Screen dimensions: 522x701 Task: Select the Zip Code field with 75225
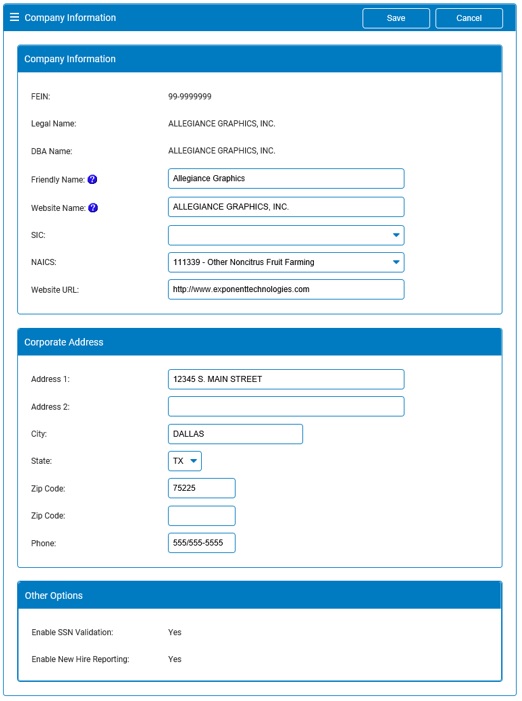202,488
